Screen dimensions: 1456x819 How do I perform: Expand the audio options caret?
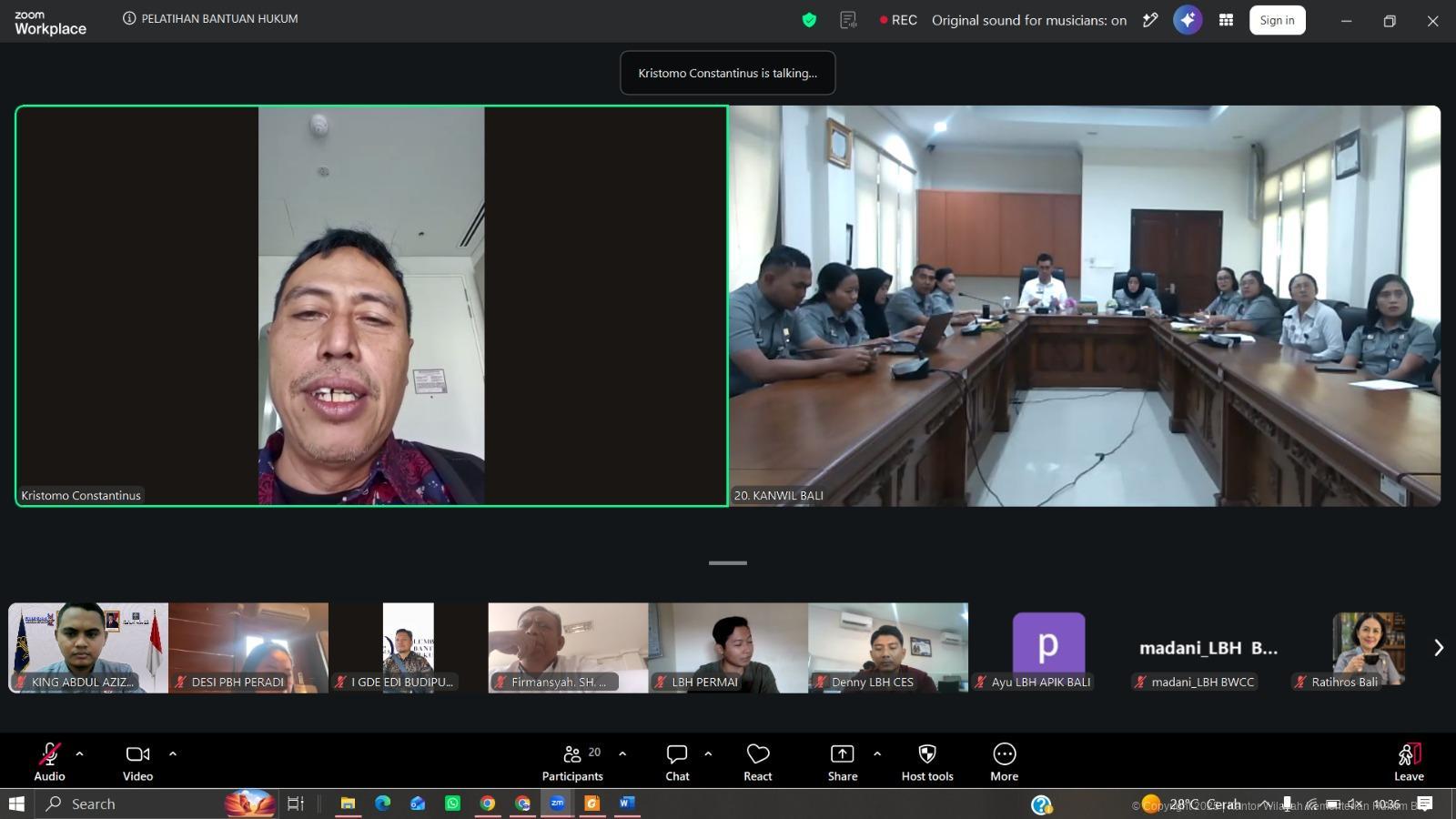(x=79, y=753)
